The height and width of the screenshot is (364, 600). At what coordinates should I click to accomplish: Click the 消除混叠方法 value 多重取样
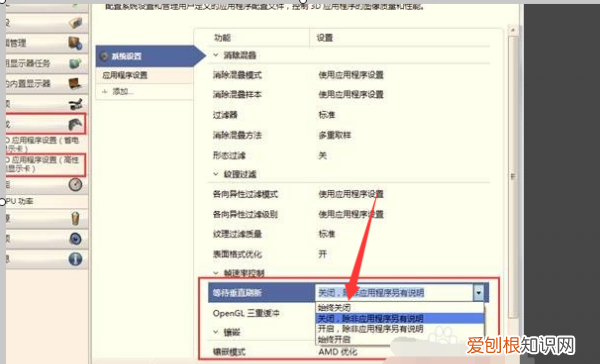pos(335,135)
